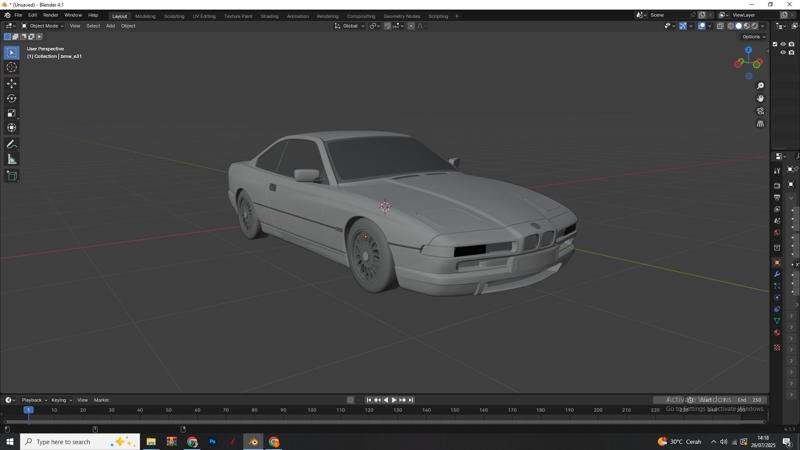This screenshot has width=800, height=450.
Task: Switch to the Modeling workspace tab
Action: tap(145, 16)
